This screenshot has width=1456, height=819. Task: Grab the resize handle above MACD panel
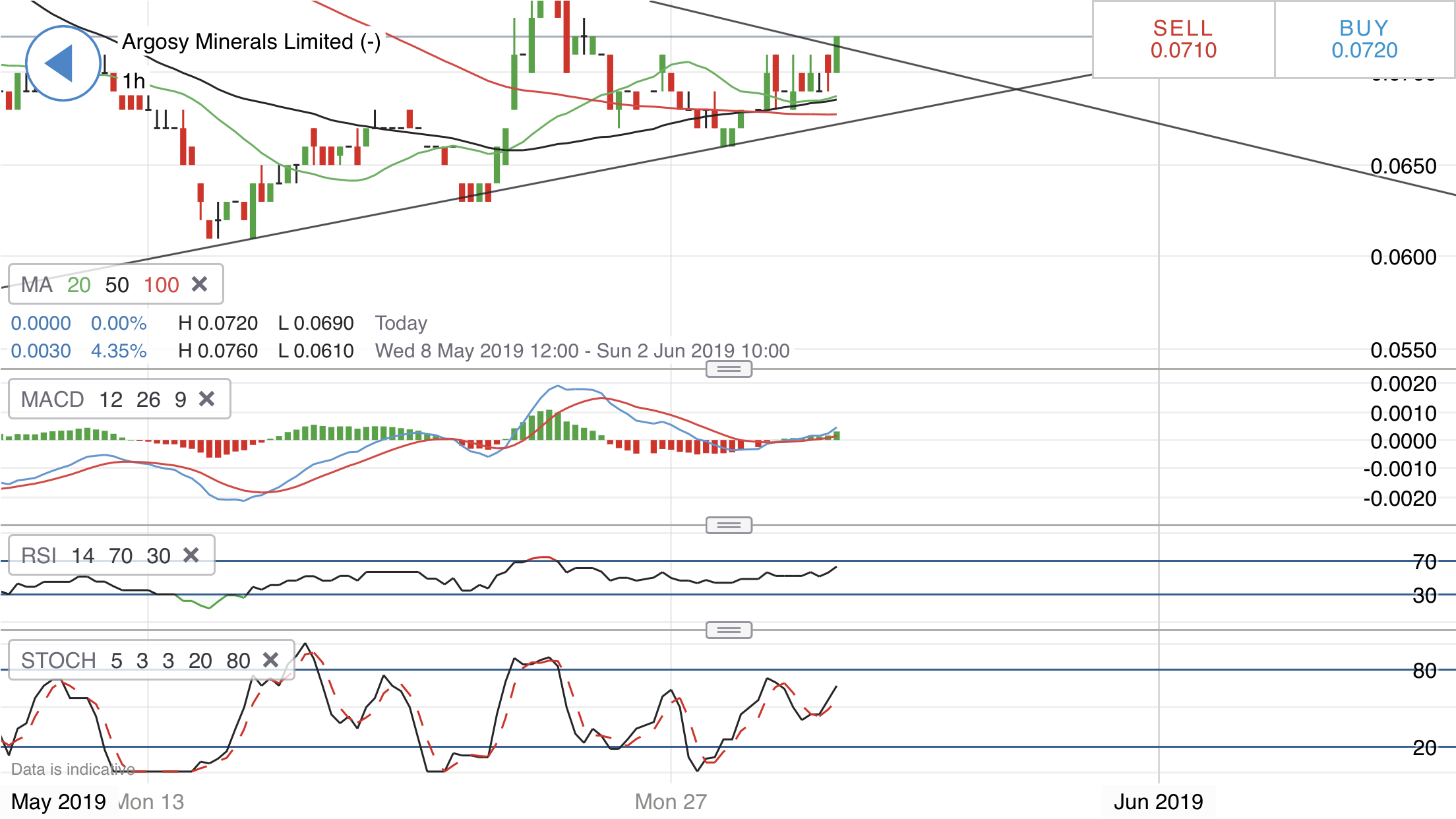(x=729, y=369)
